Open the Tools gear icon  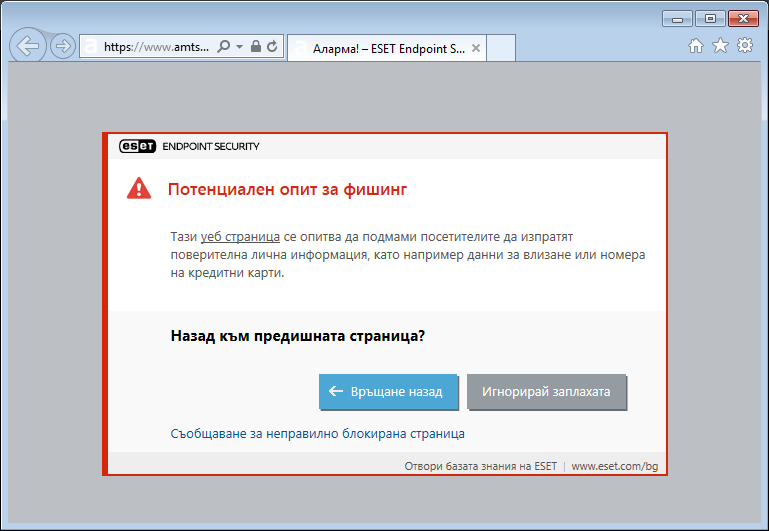744,46
